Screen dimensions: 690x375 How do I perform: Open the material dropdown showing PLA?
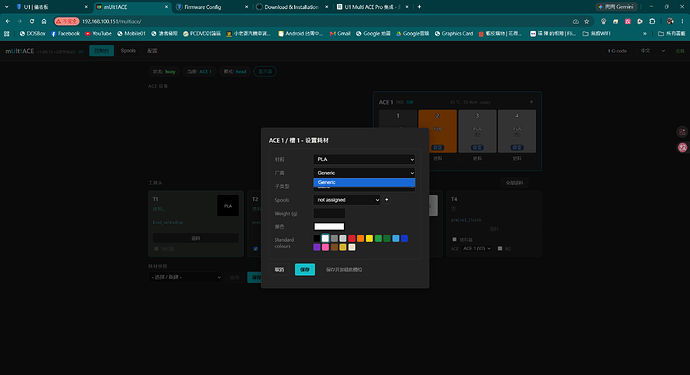(364, 159)
